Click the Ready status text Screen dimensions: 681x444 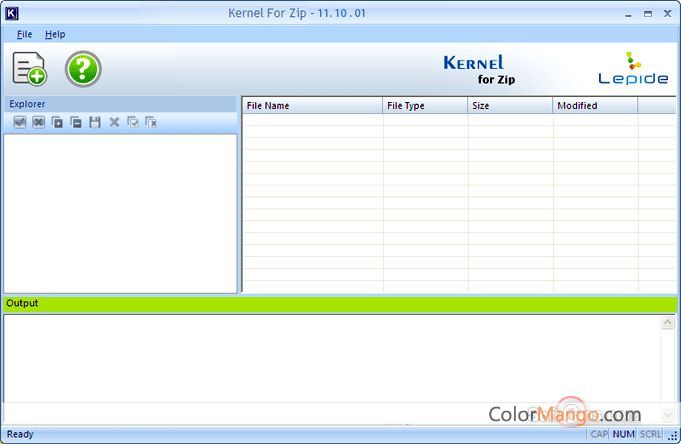click(20, 434)
